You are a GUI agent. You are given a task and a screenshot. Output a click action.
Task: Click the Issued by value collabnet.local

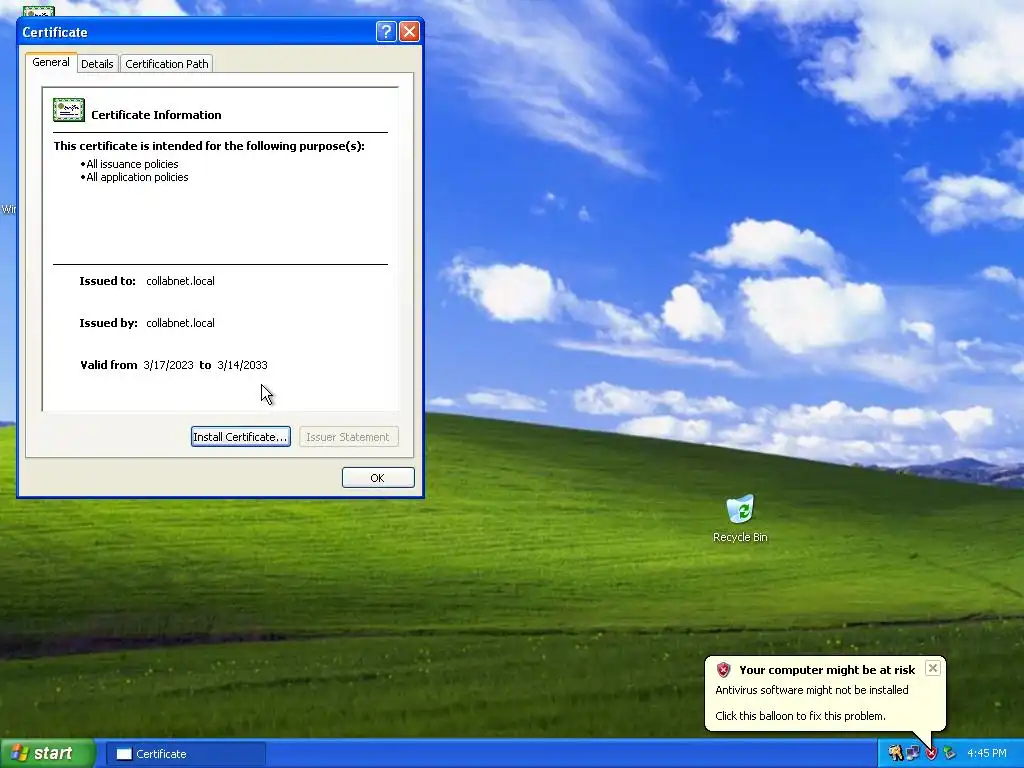point(180,323)
